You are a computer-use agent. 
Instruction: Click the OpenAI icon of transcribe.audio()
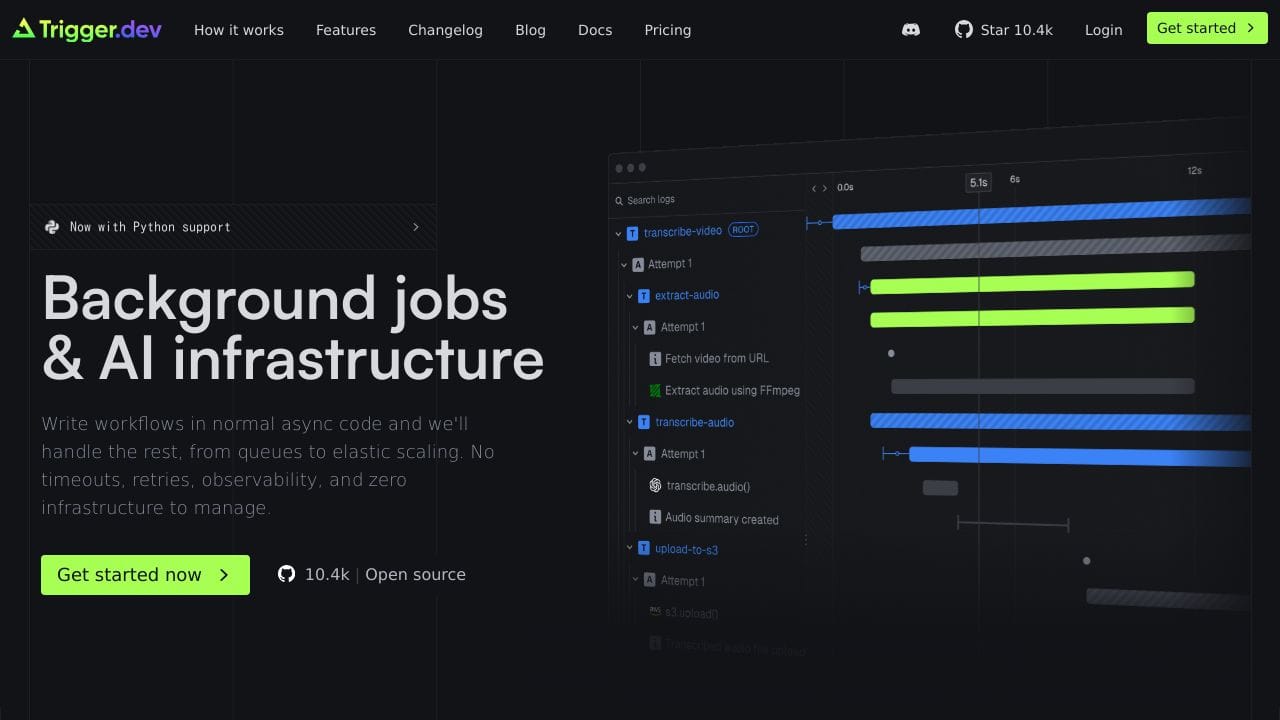(x=655, y=485)
